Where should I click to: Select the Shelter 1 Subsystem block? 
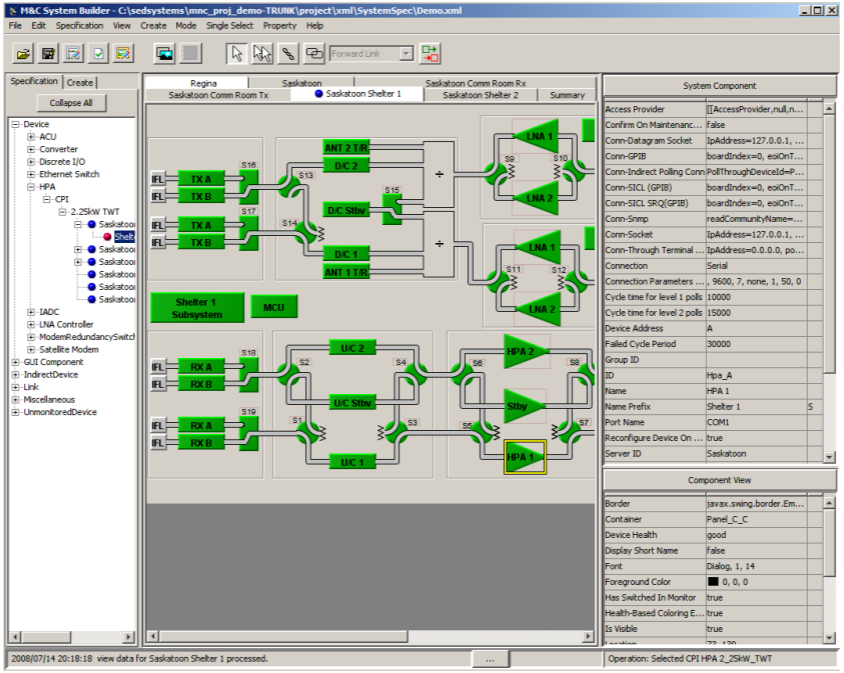coord(196,308)
